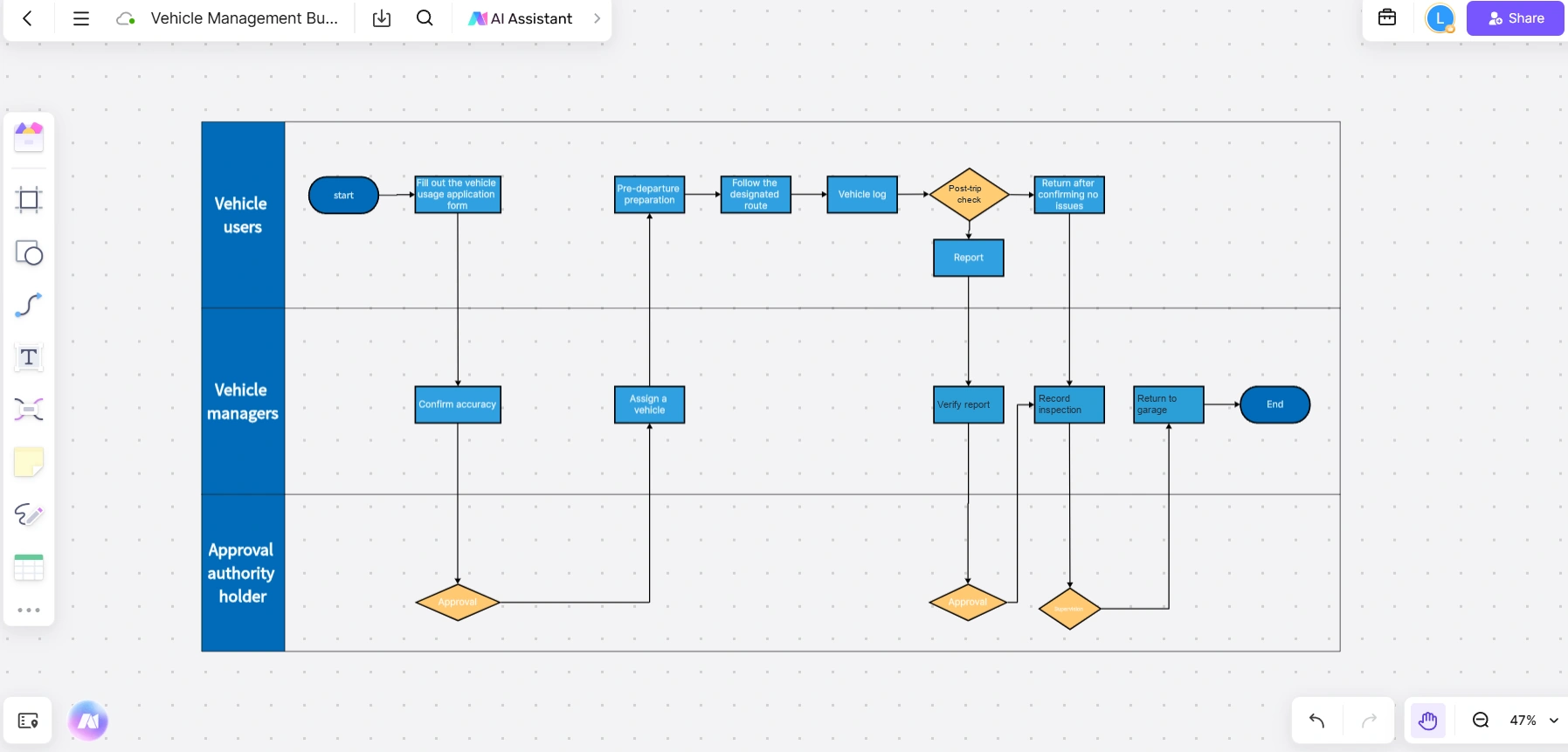
Task: Pick the yellow Sticky note tool
Action: [x=29, y=462]
